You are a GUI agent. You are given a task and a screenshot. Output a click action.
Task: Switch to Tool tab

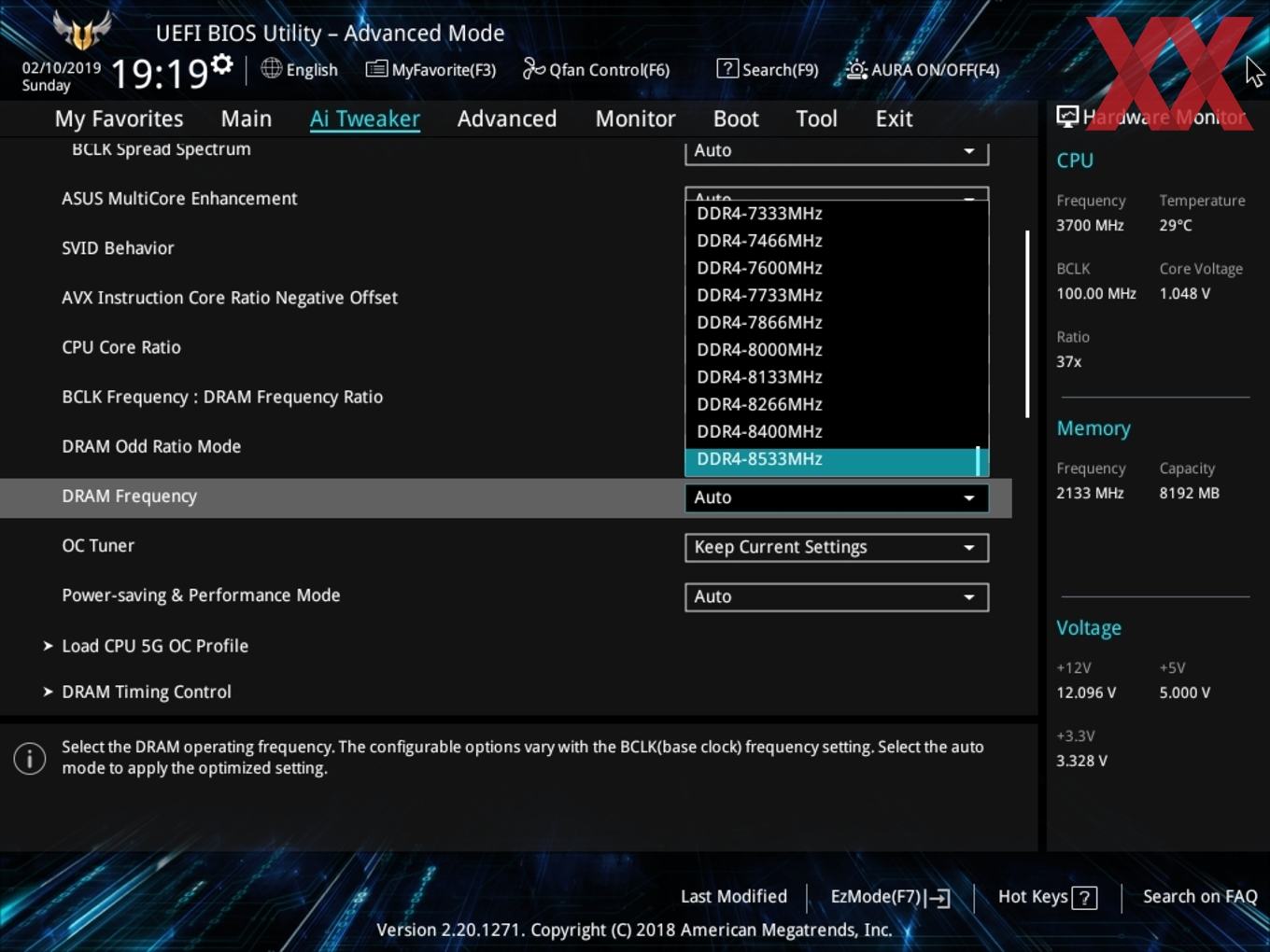(816, 119)
